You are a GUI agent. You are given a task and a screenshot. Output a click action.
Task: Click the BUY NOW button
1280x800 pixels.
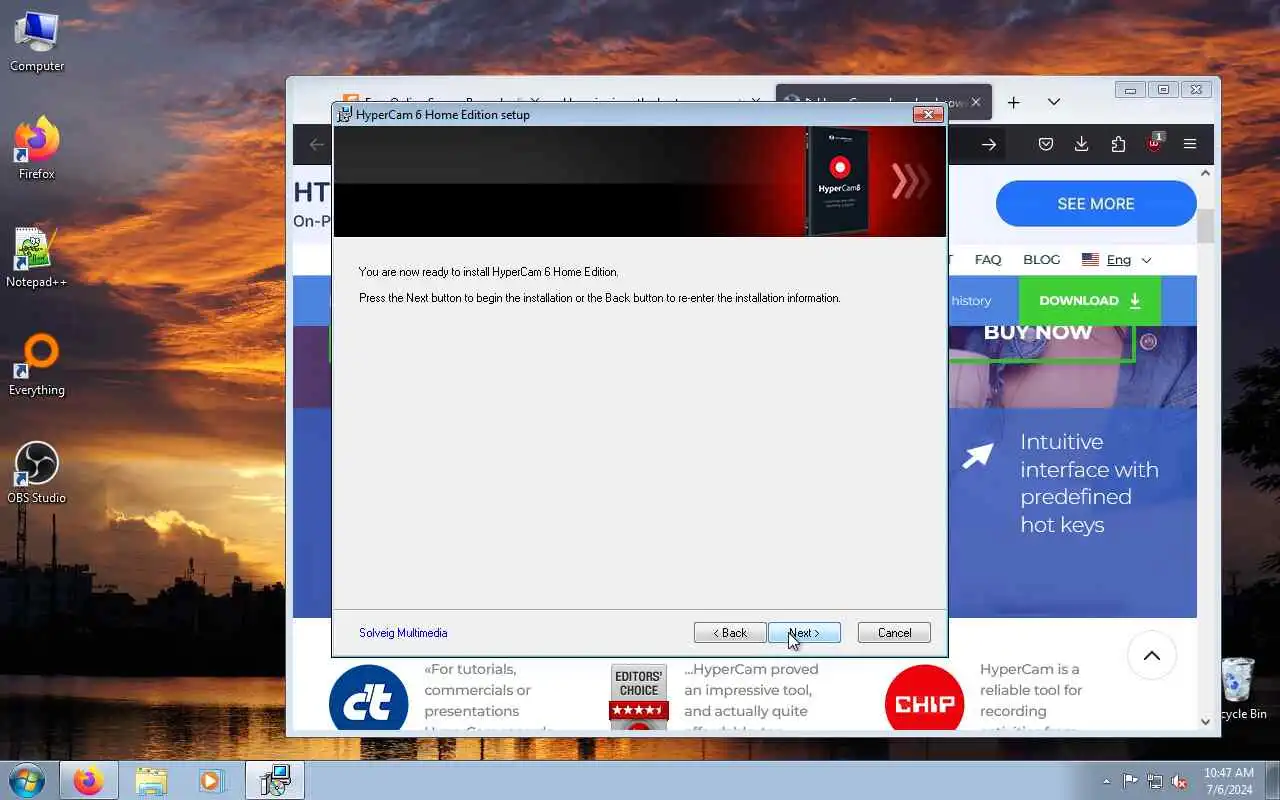[x=1038, y=333]
